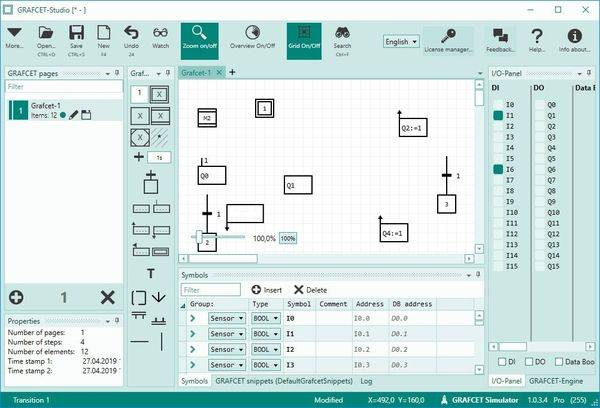Switch to GRAFCET-Engine tab

[x=556, y=381]
